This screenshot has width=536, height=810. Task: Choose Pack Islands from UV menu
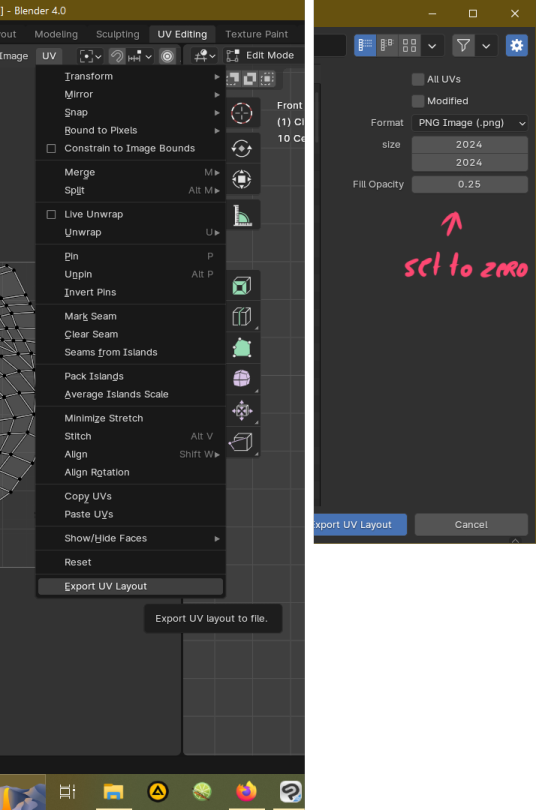131,376
